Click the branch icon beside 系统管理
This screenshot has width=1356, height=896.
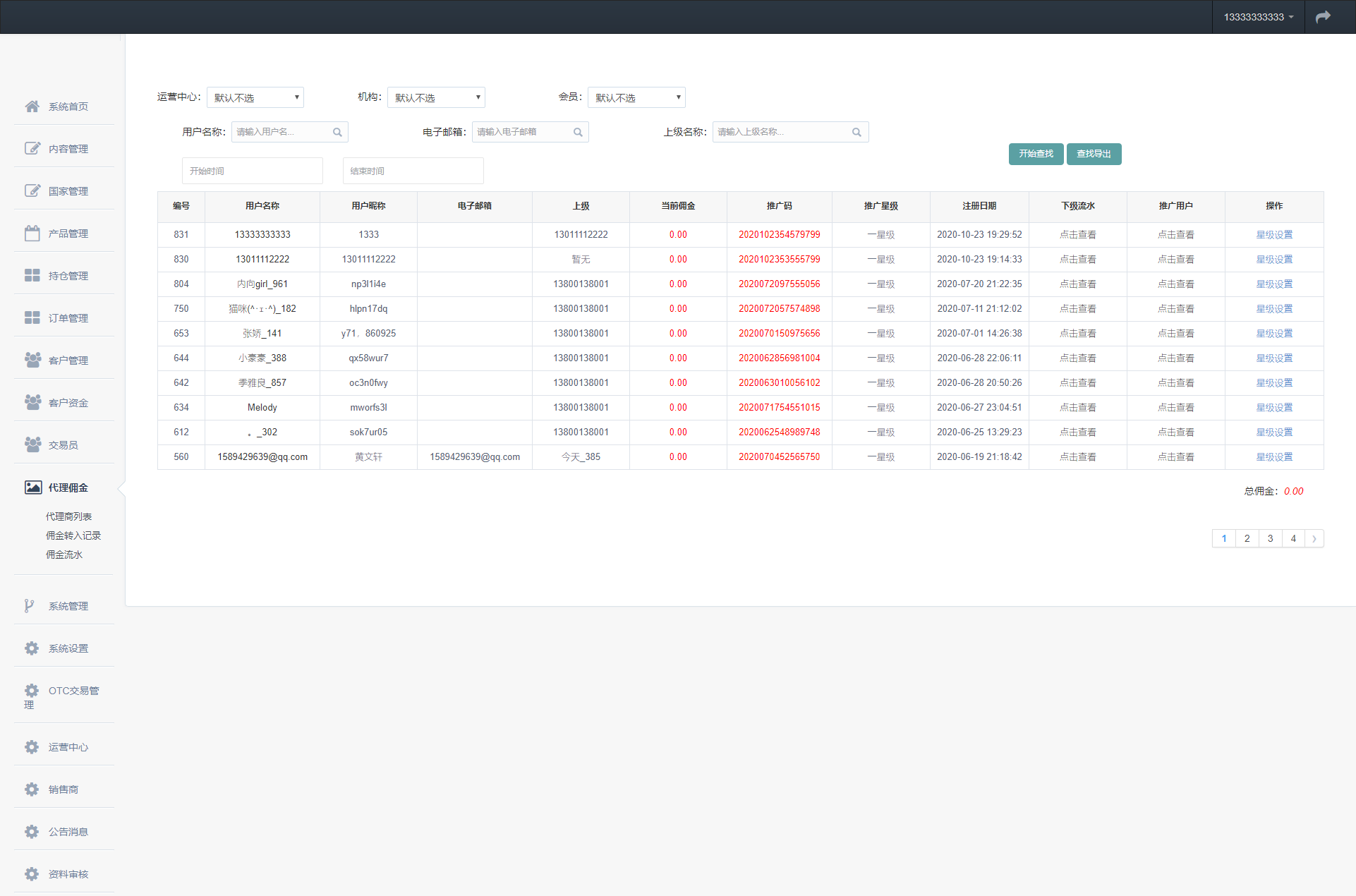click(29, 605)
